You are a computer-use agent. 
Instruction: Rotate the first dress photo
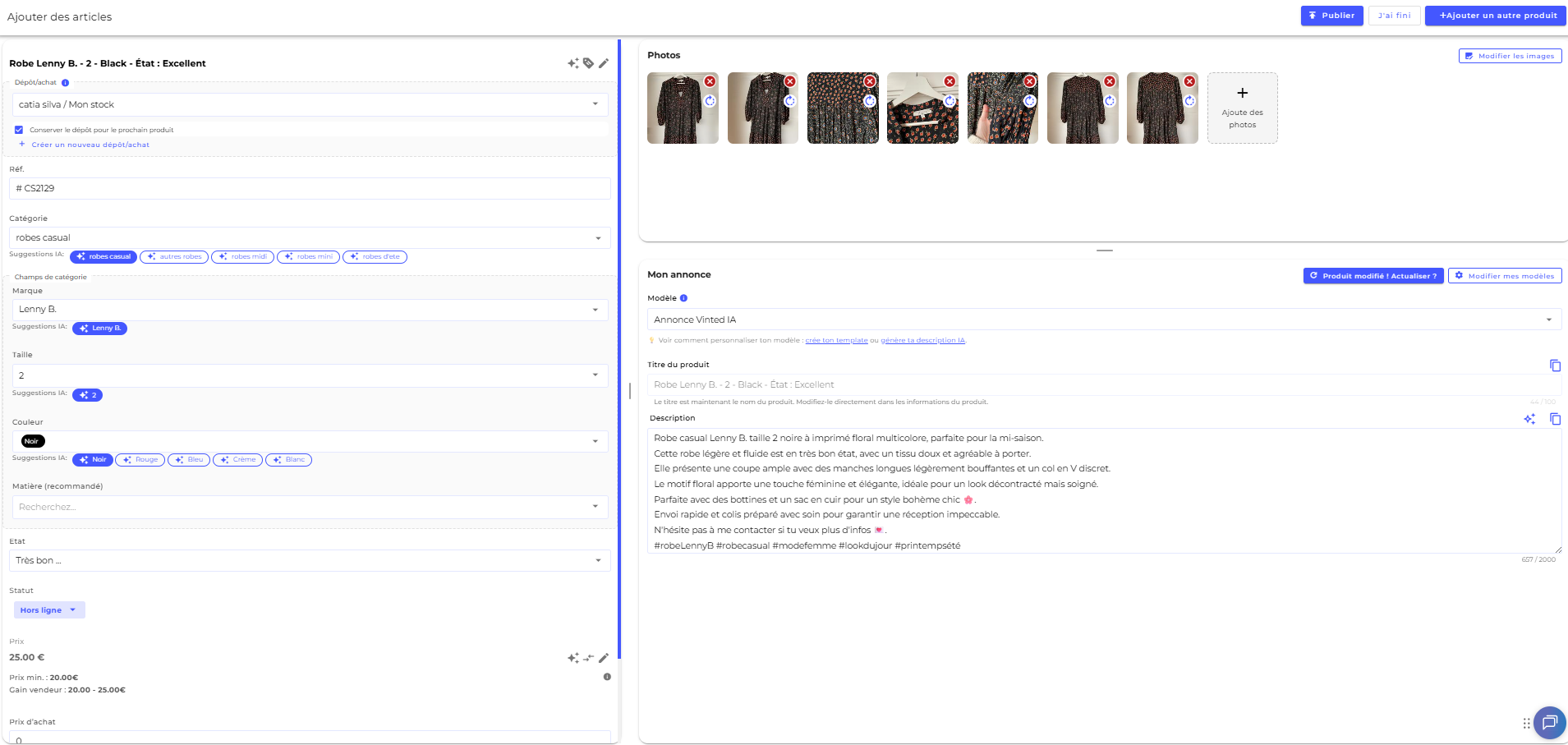pos(710,101)
